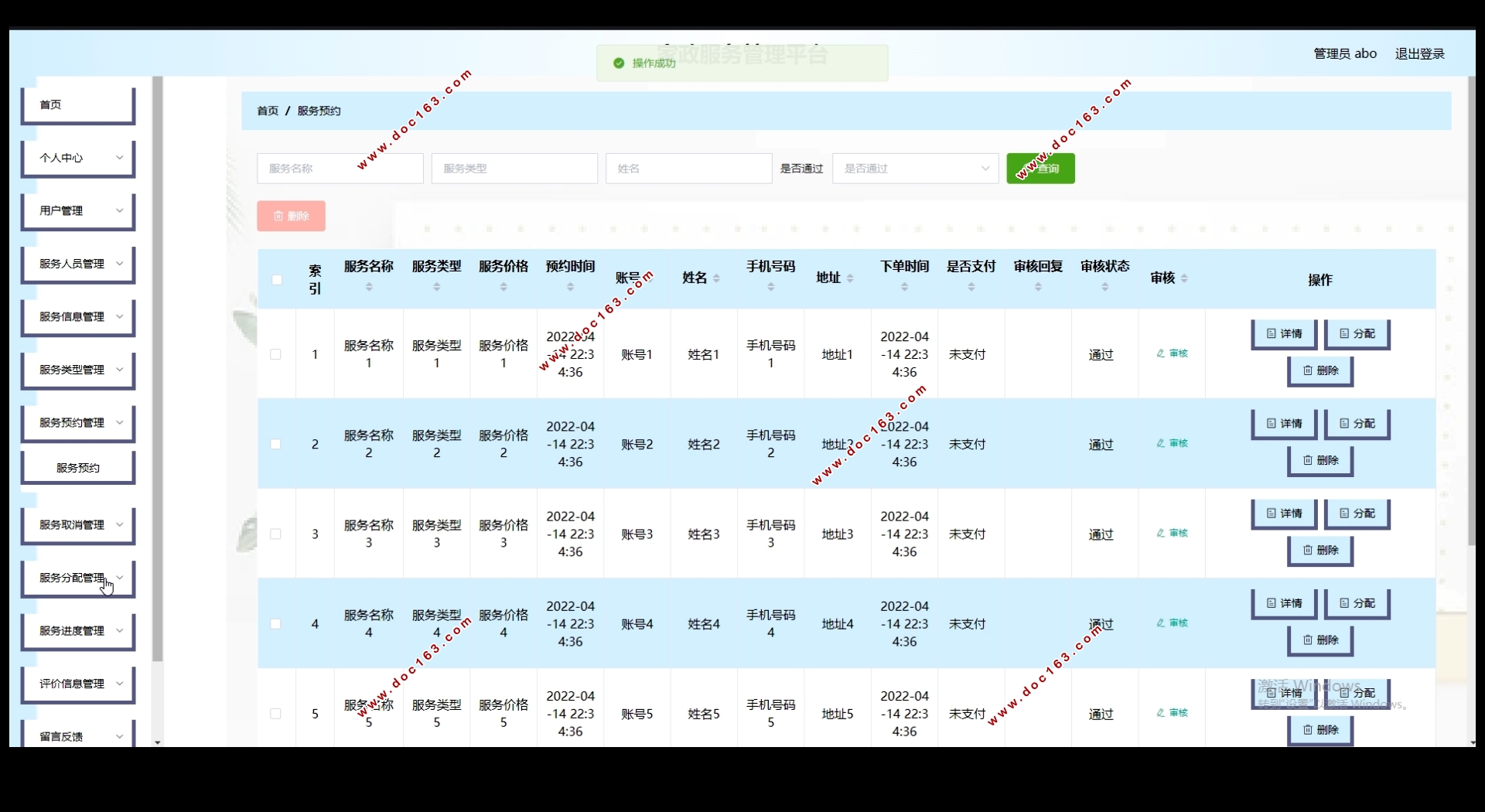
Task: Click 删除 for row 1
Action: (1320, 371)
